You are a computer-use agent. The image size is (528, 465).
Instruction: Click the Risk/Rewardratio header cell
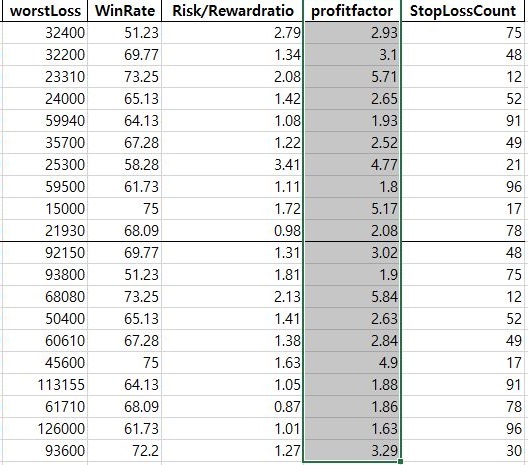click(x=233, y=11)
